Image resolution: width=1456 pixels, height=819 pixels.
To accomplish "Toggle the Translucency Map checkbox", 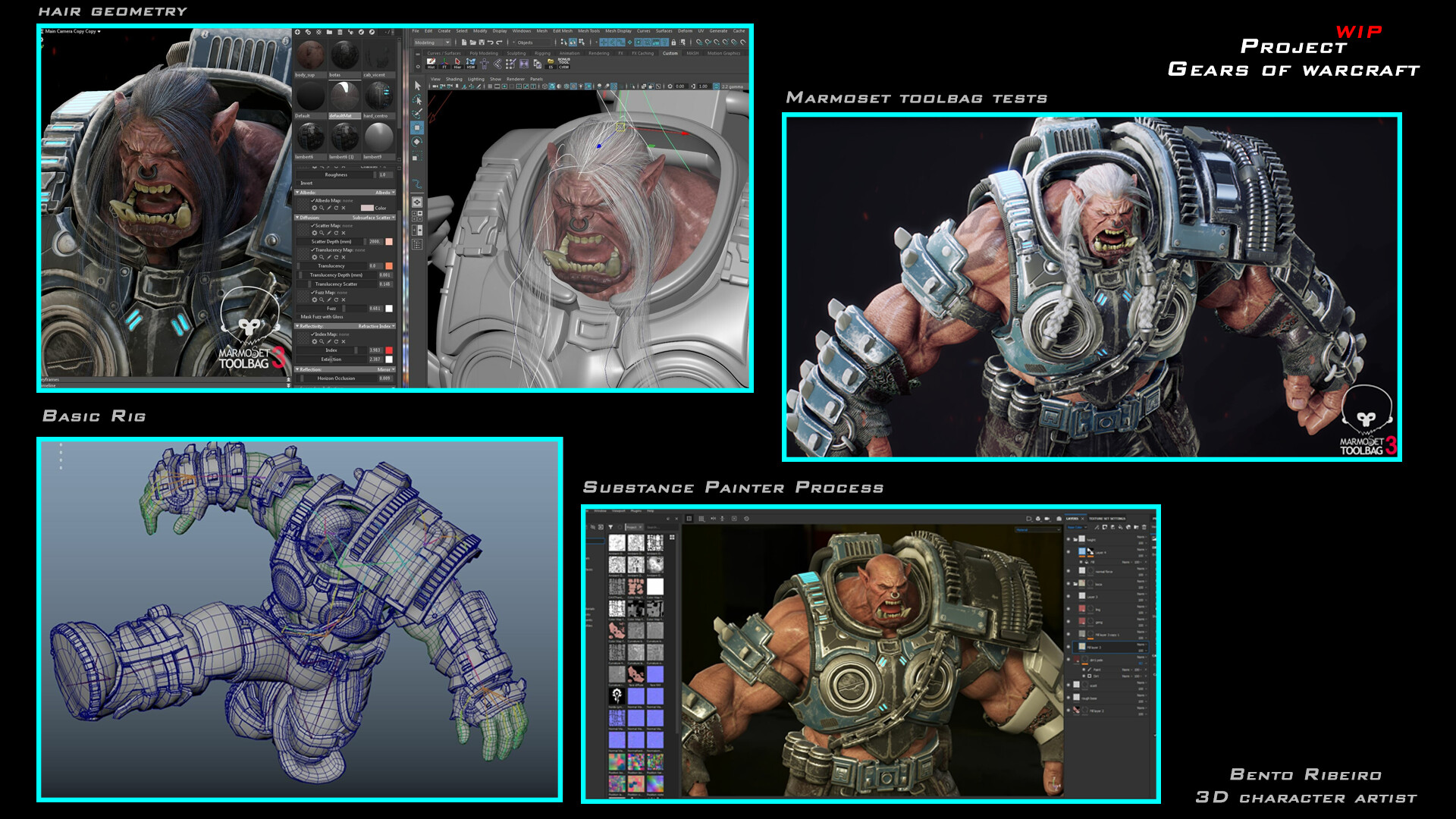I will [312, 249].
